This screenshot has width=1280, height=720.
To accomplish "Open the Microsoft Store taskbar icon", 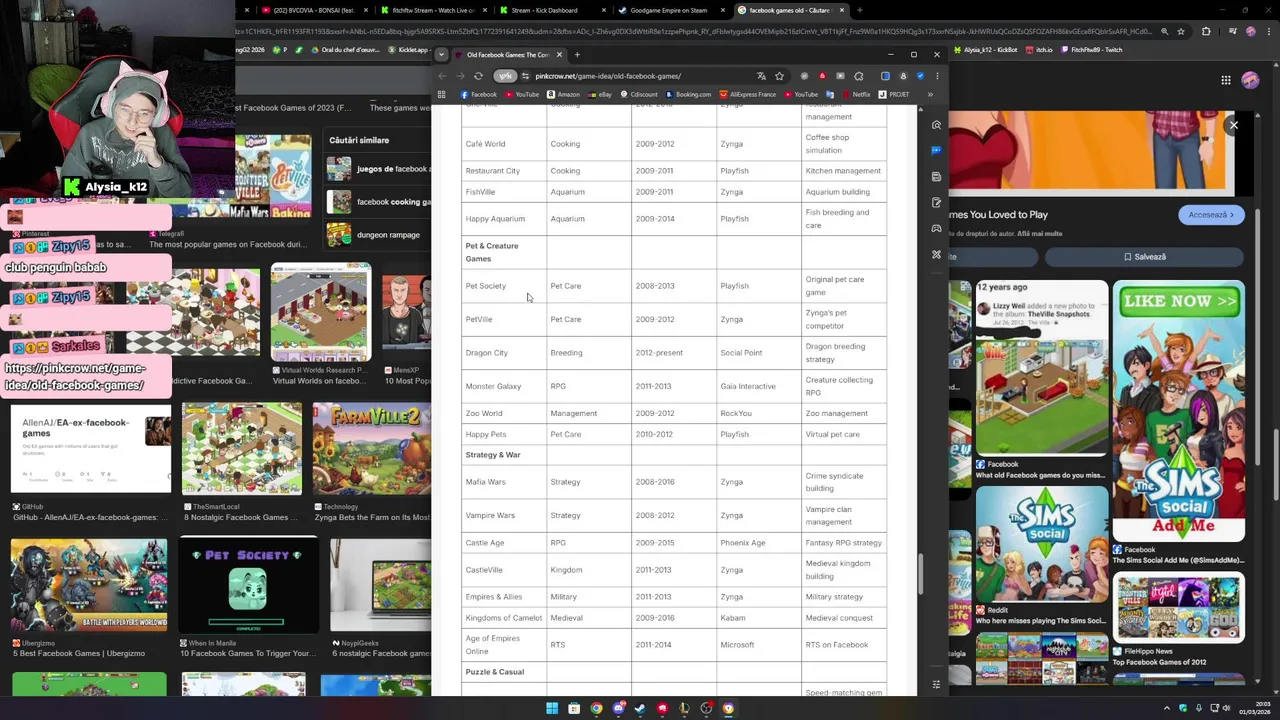I will [x=574, y=709].
